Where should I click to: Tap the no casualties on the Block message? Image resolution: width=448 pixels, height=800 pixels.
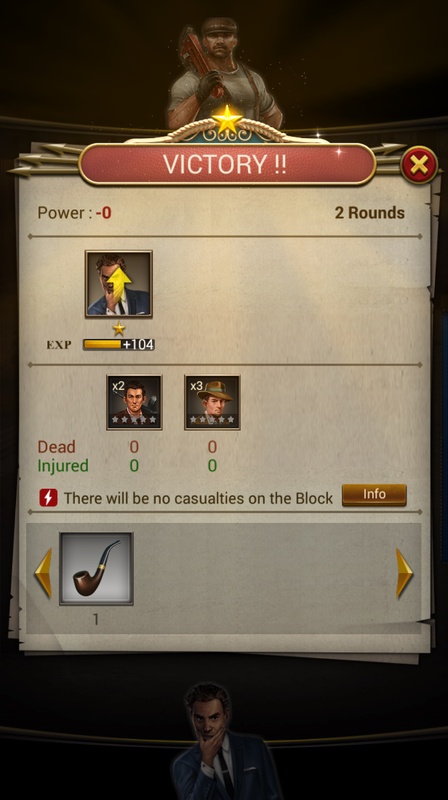198,498
